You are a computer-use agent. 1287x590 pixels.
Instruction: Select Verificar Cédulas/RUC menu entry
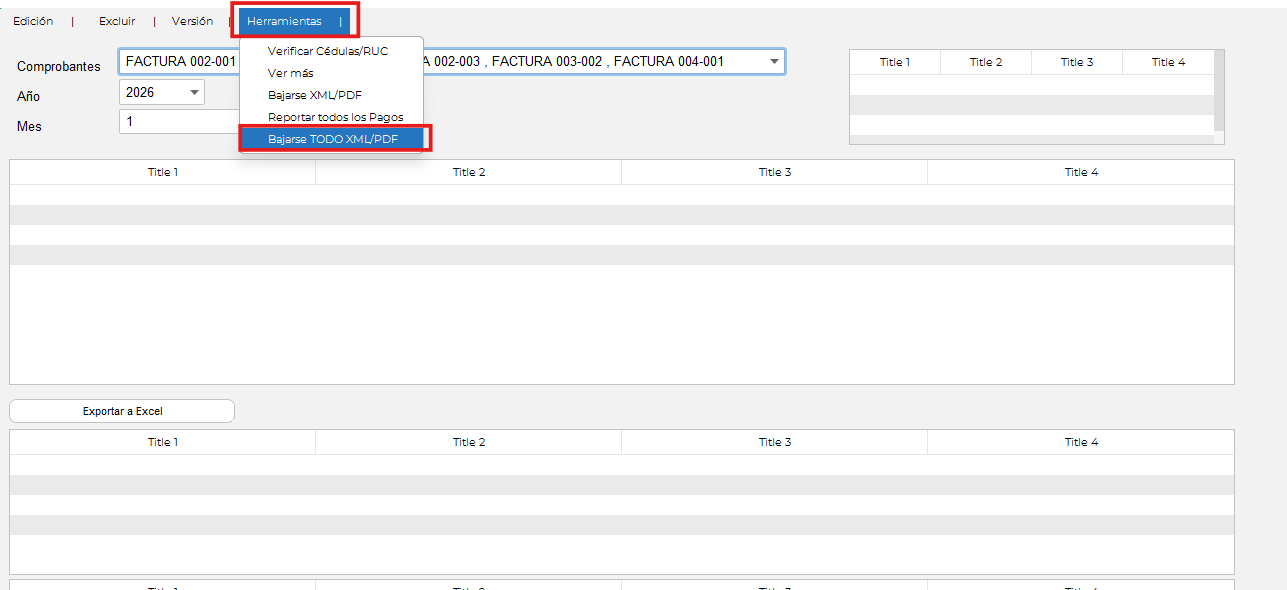pos(327,51)
